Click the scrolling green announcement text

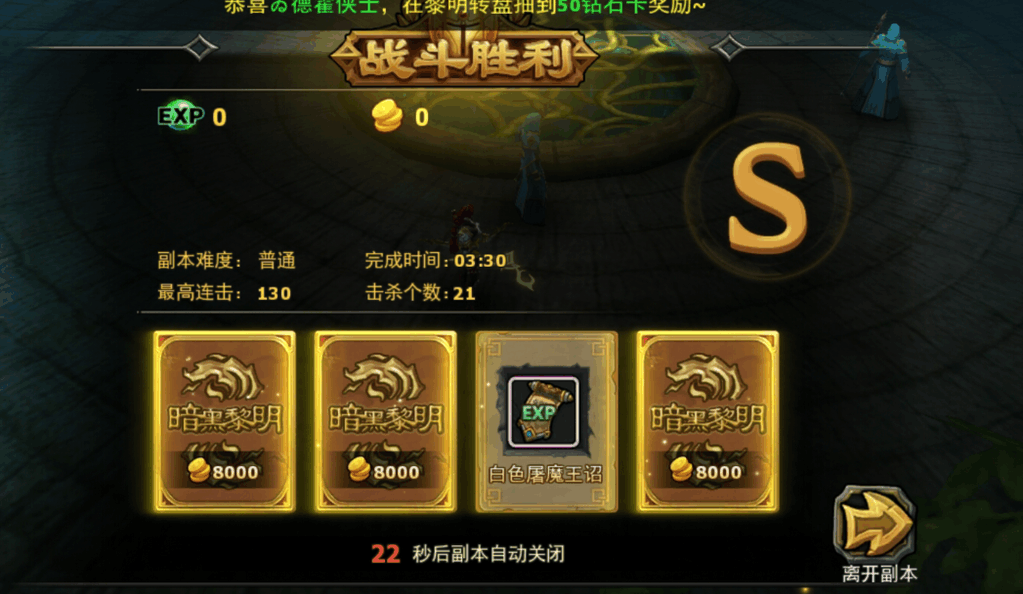coord(465,7)
